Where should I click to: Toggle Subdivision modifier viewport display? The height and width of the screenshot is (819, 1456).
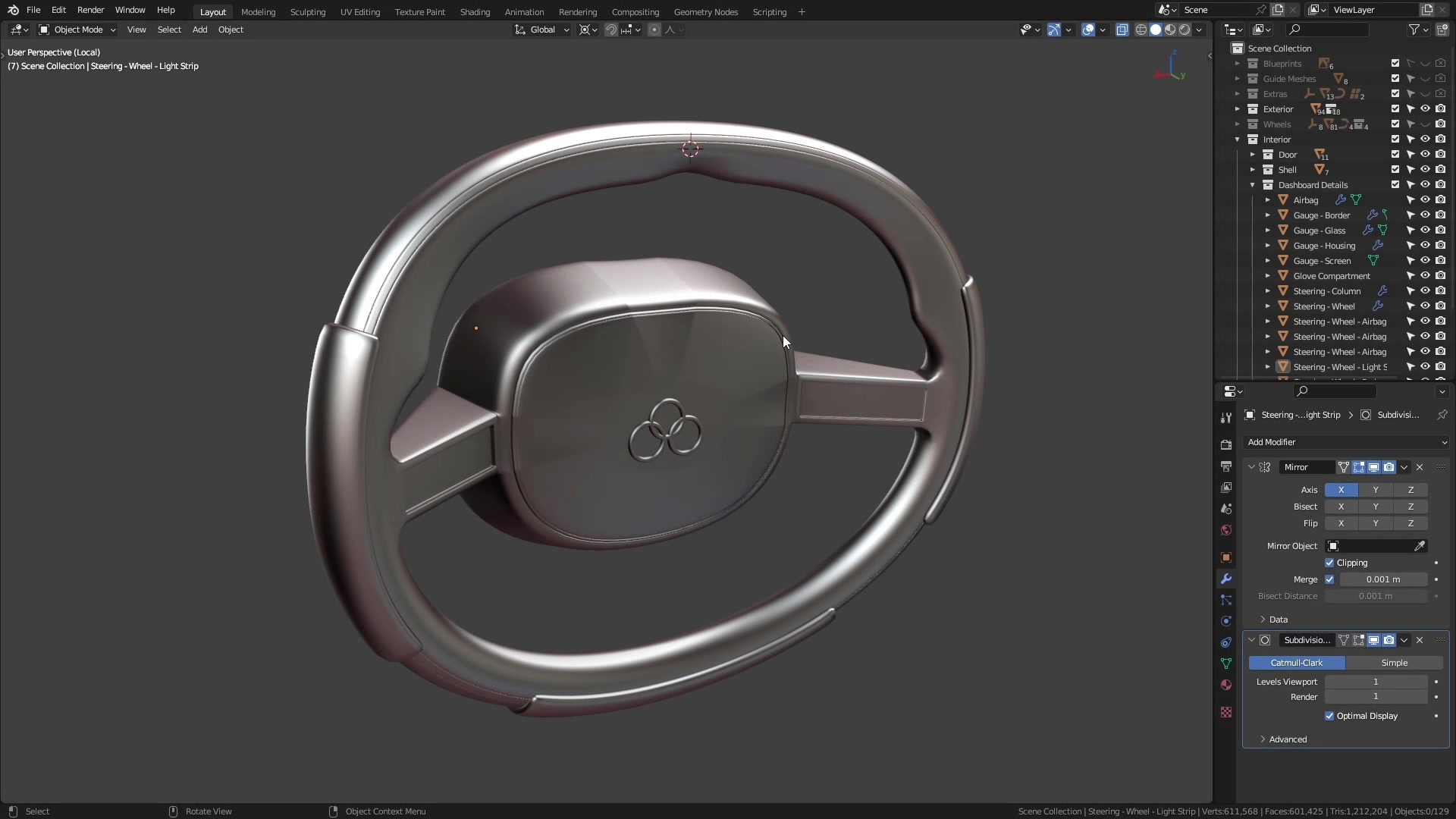click(1373, 640)
